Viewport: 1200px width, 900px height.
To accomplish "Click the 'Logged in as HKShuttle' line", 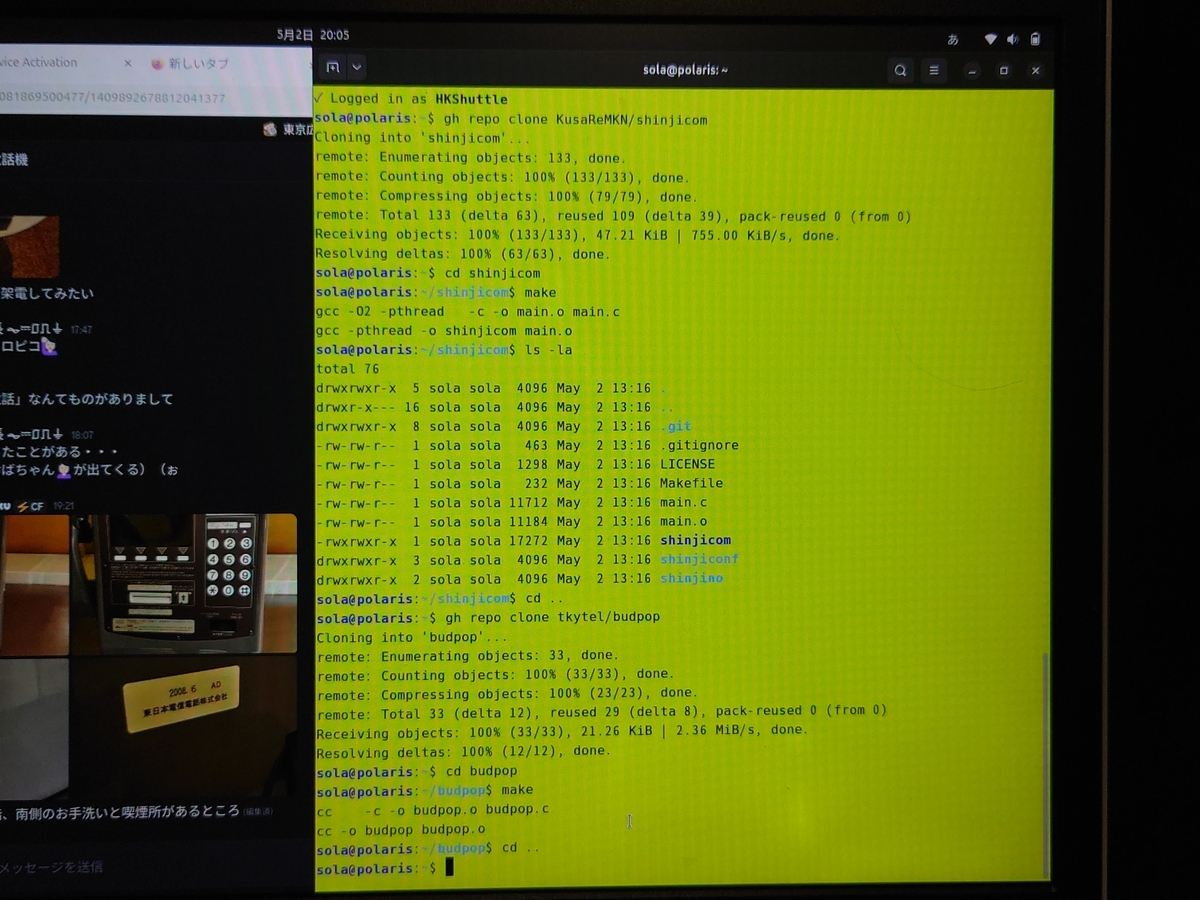I will 411,99.
